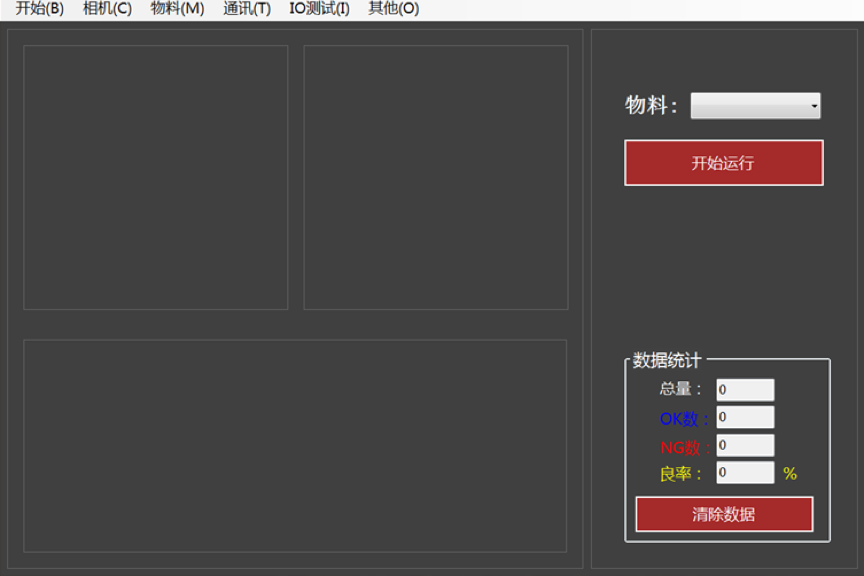Click the 清除数据 button
The height and width of the screenshot is (576, 864).
point(724,514)
